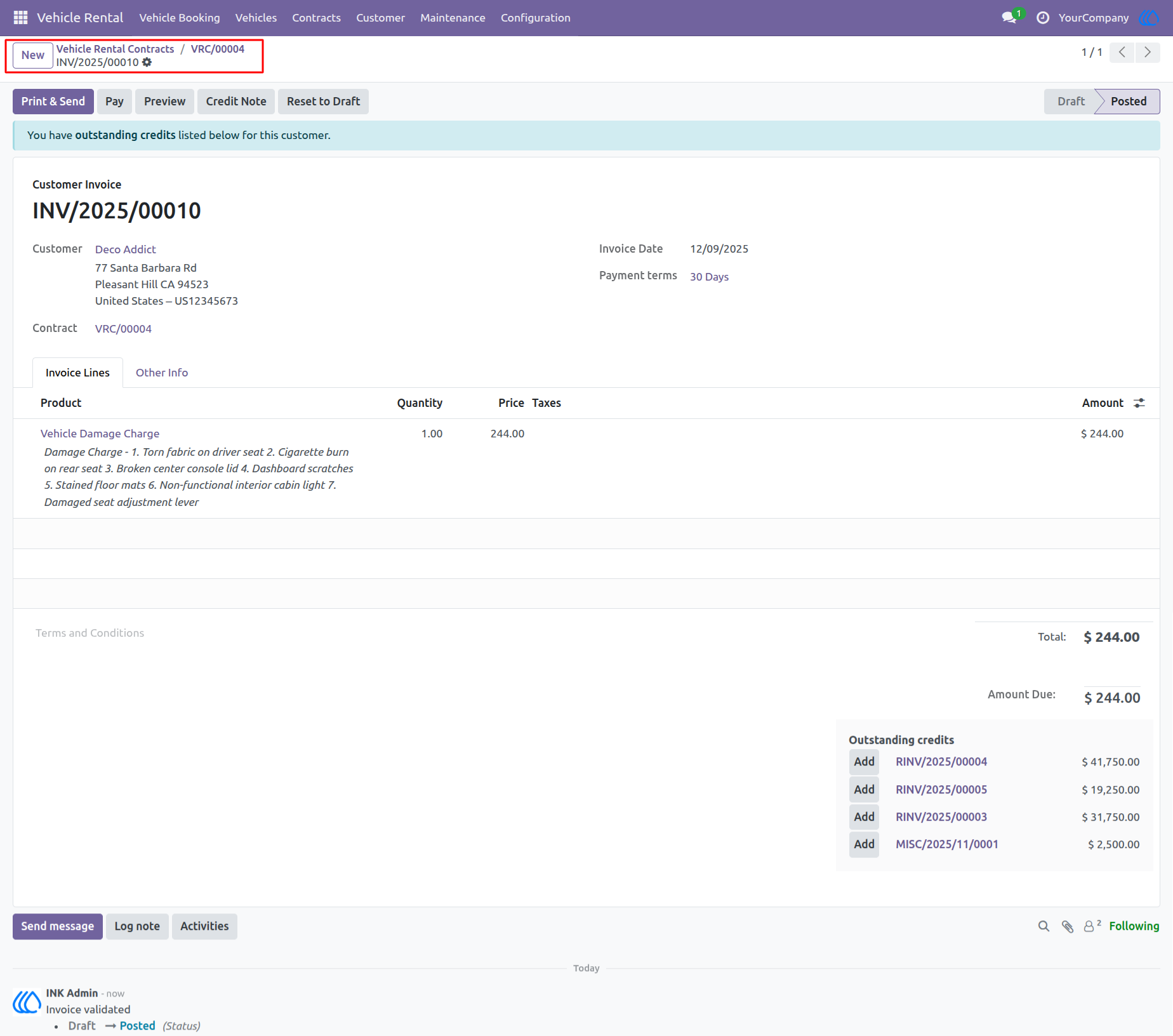1173x1036 pixels.
Task: Create a Credit Note
Action: pyautogui.click(x=236, y=102)
